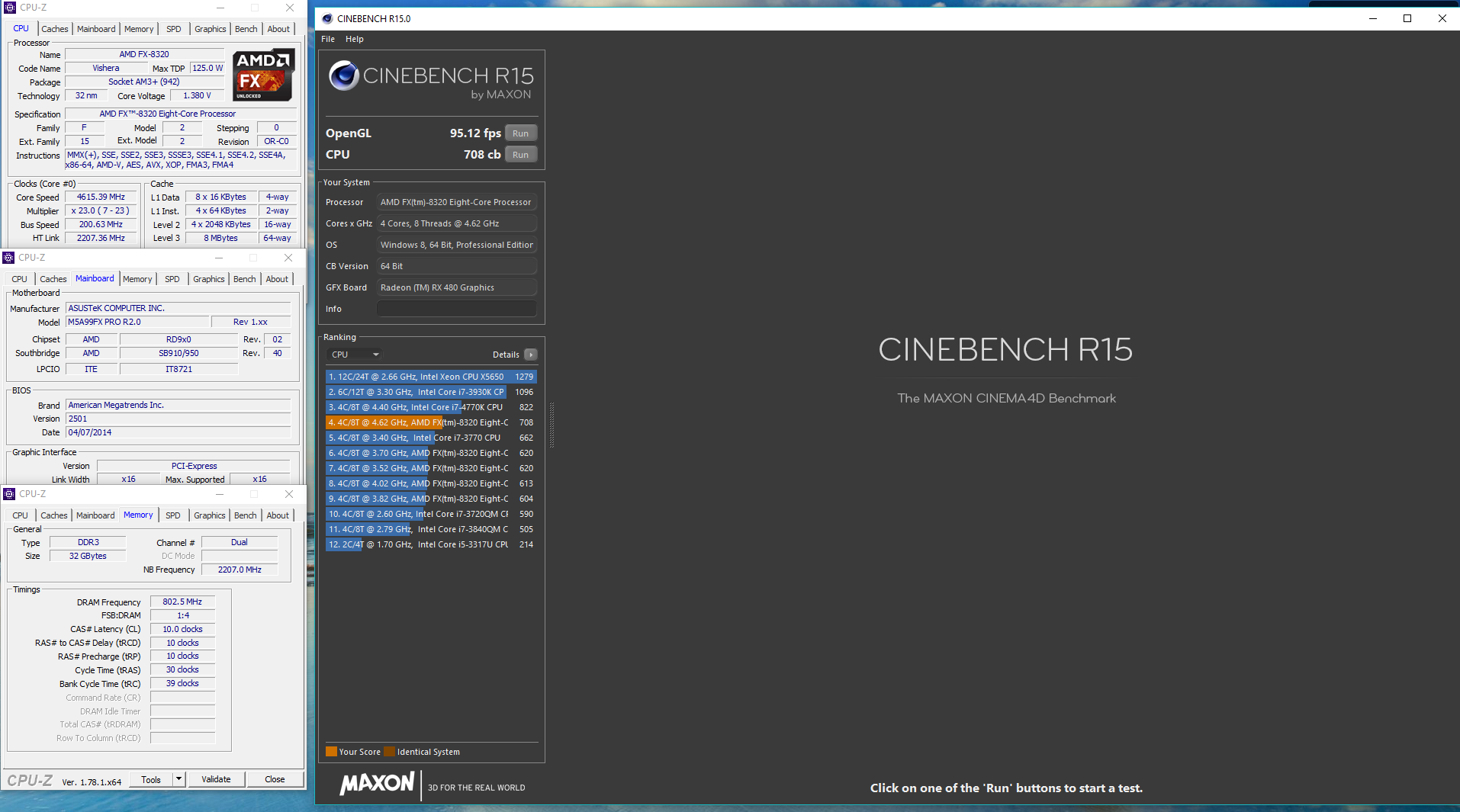The height and width of the screenshot is (812, 1460).
Task: Open Bench tab in Memory CPU-Z window
Action: (x=246, y=515)
